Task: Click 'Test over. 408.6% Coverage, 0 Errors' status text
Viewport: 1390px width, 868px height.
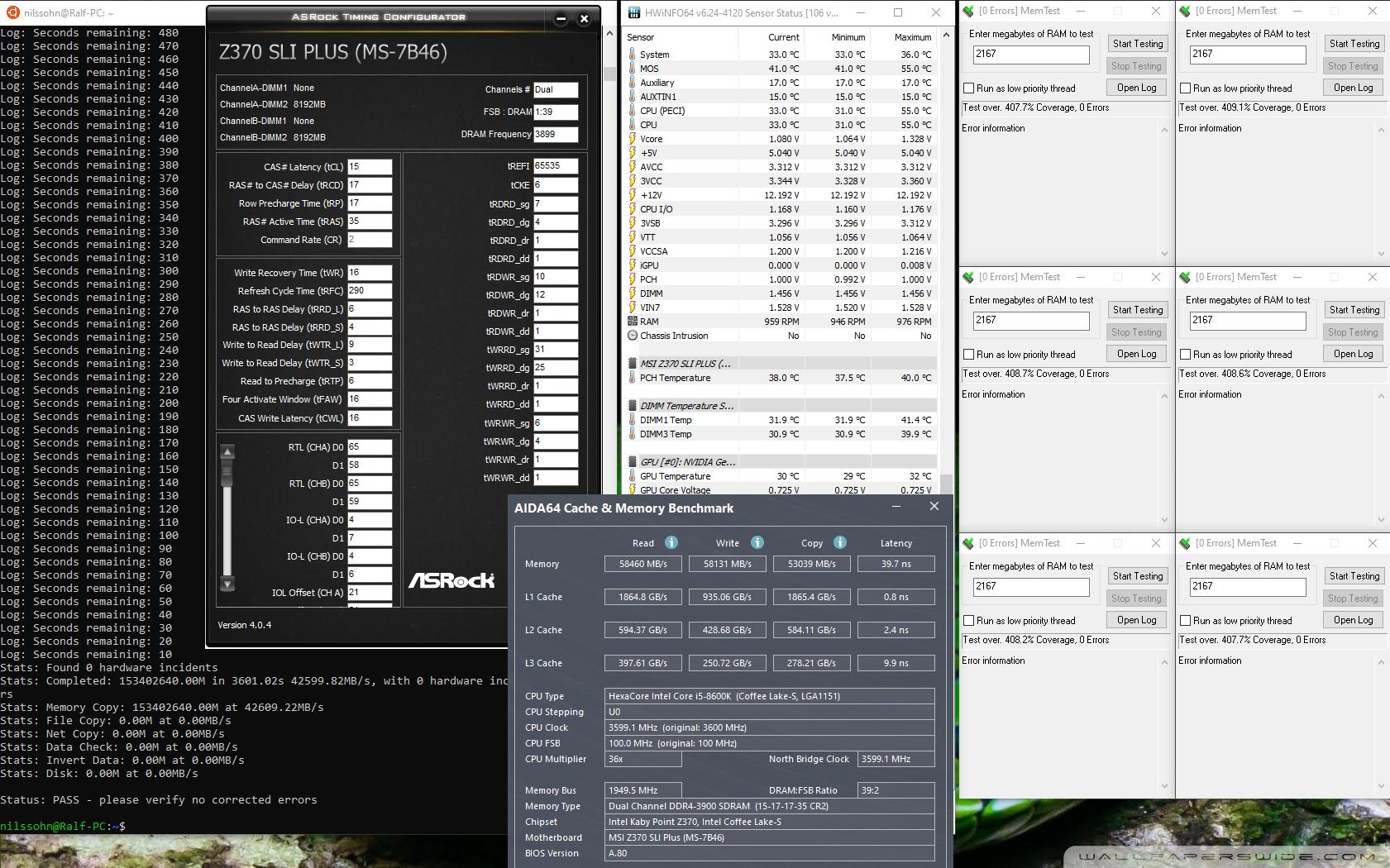Action: click(1253, 374)
